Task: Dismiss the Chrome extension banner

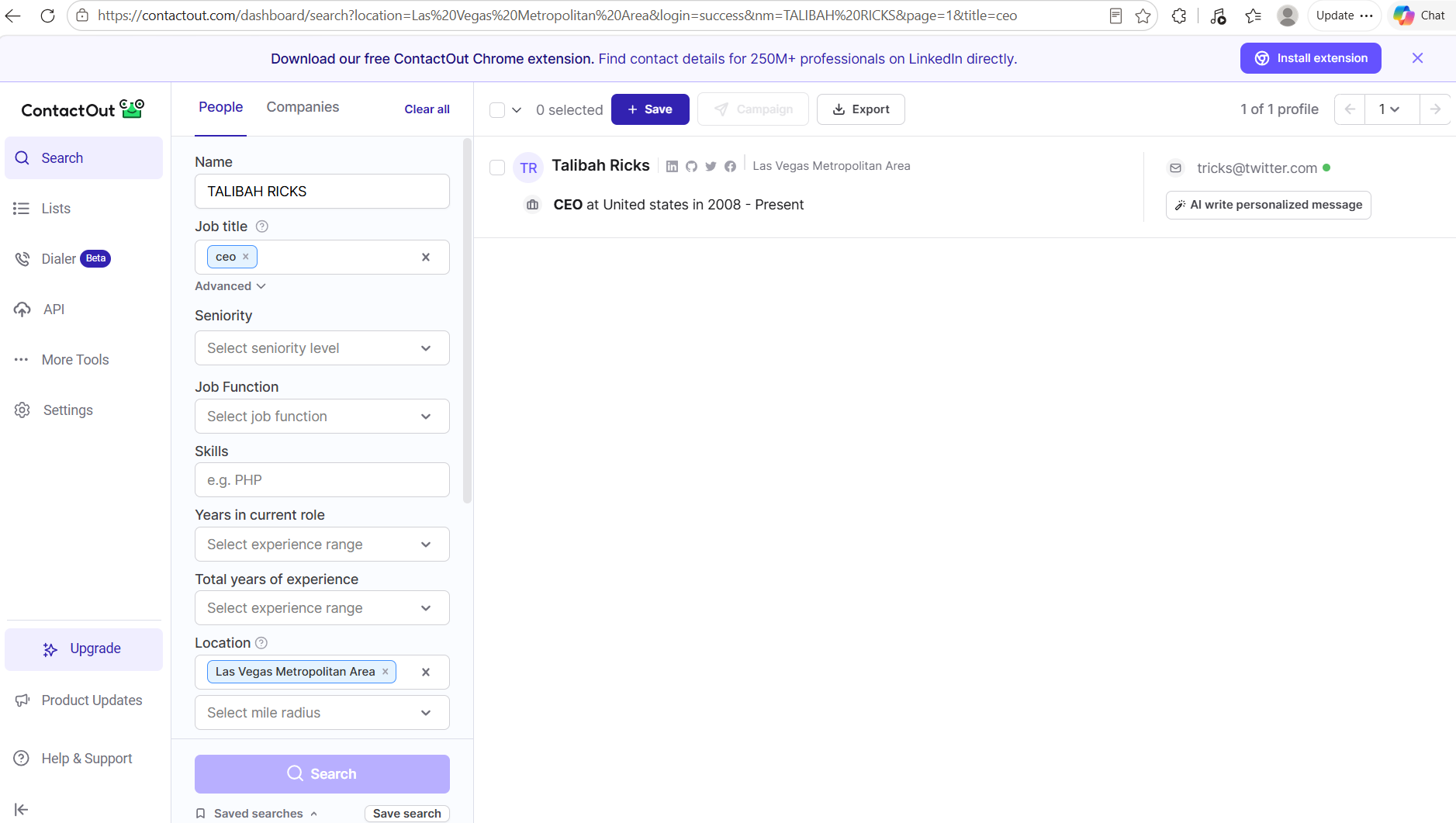Action: tap(1417, 58)
